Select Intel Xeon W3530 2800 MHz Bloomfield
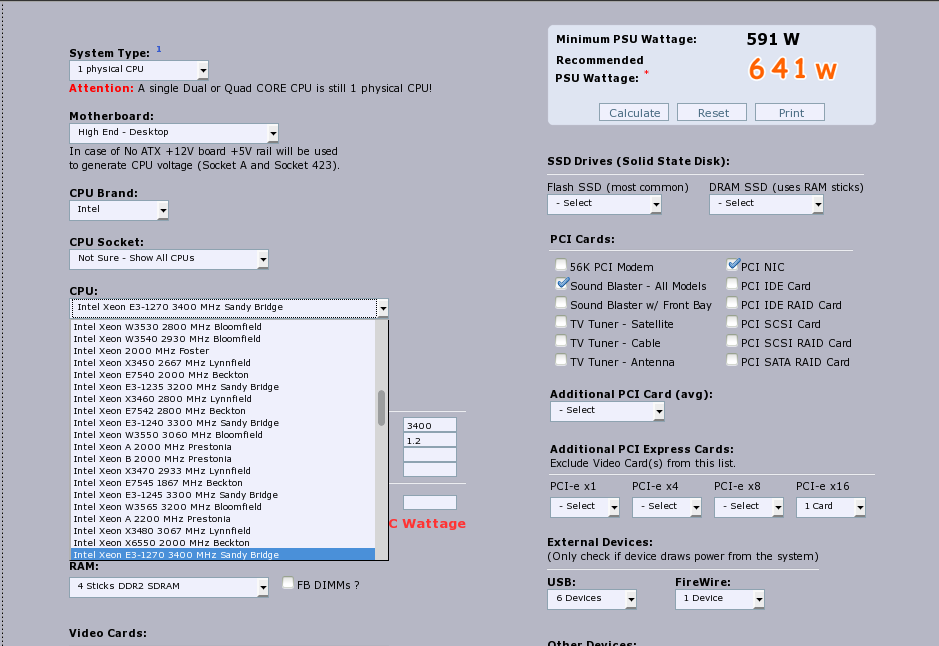This screenshot has width=939, height=646. click(223, 327)
